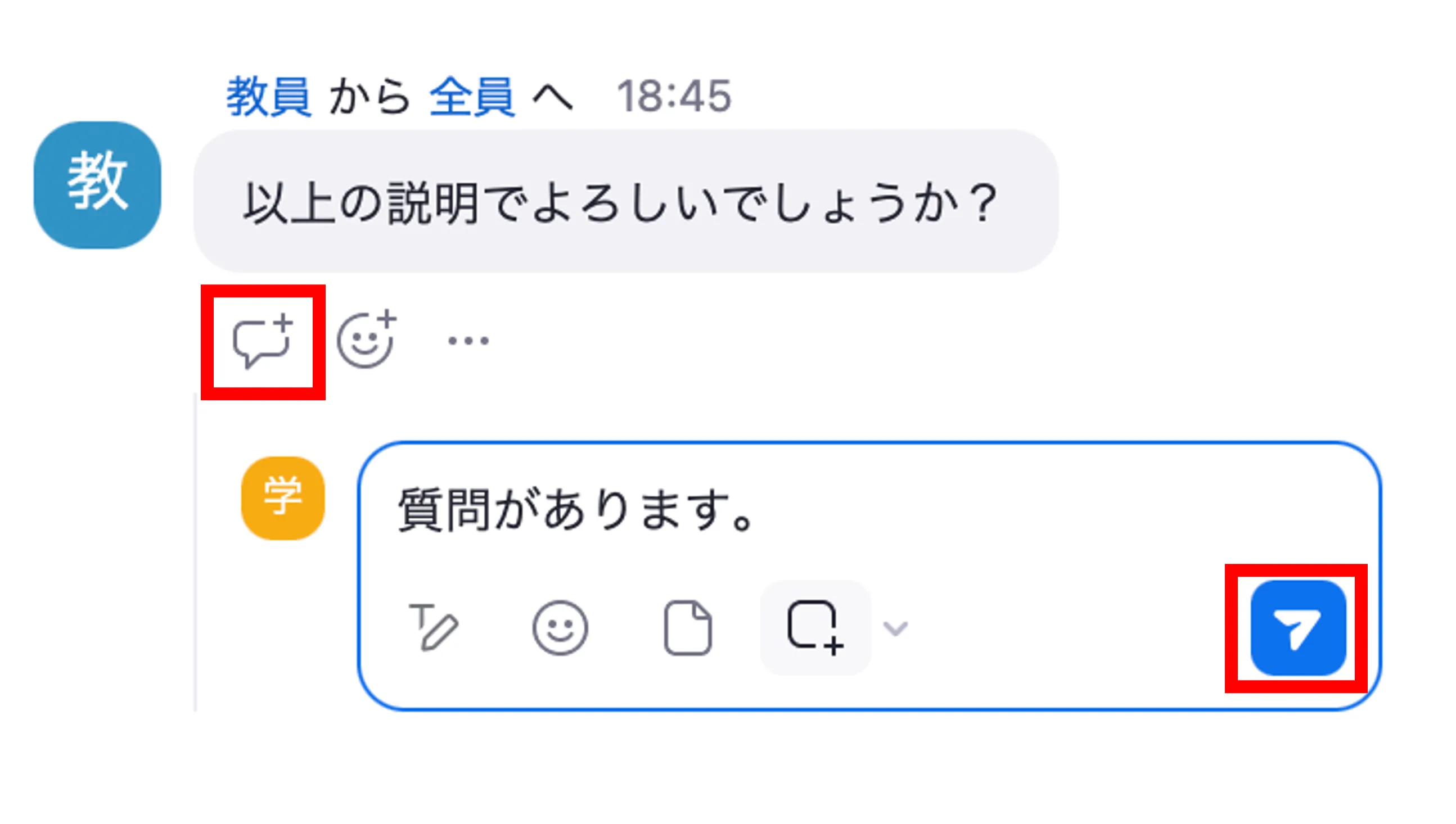Open the emoji picker in reply box
The width and height of the screenshot is (1456, 824).
pos(560,628)
